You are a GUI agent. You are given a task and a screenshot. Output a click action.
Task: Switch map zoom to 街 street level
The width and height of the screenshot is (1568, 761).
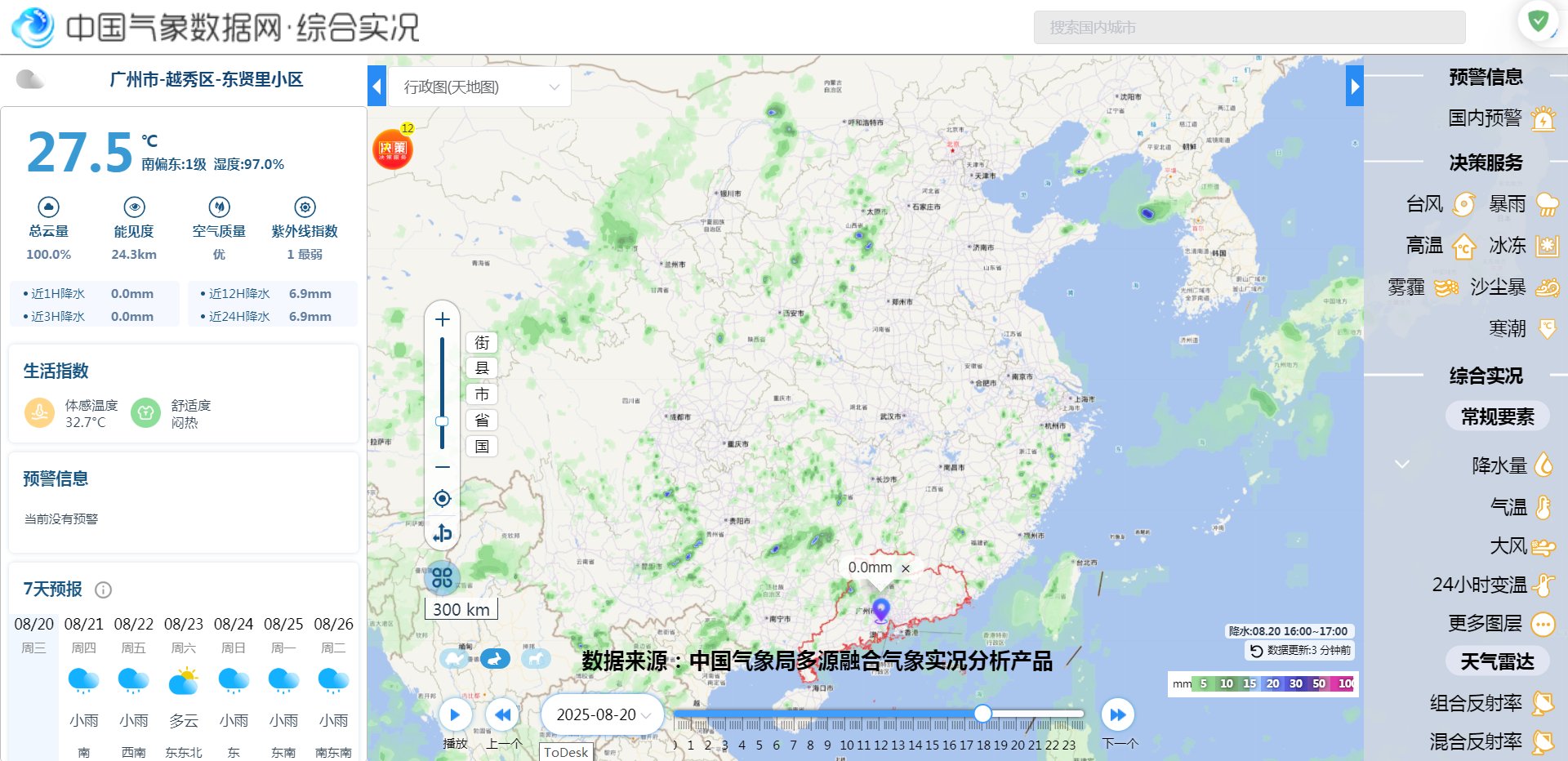pos(482,342)
